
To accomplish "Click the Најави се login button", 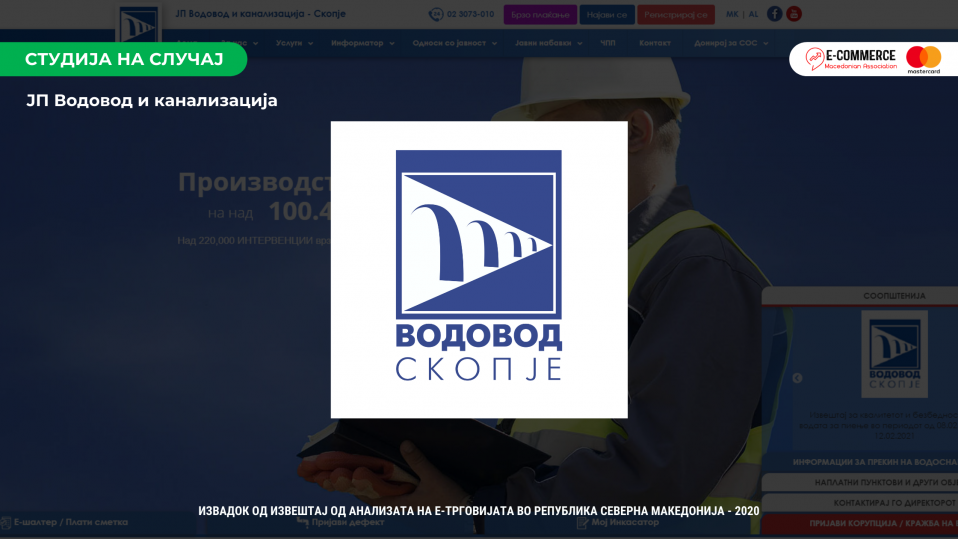I will pos(607,14).
